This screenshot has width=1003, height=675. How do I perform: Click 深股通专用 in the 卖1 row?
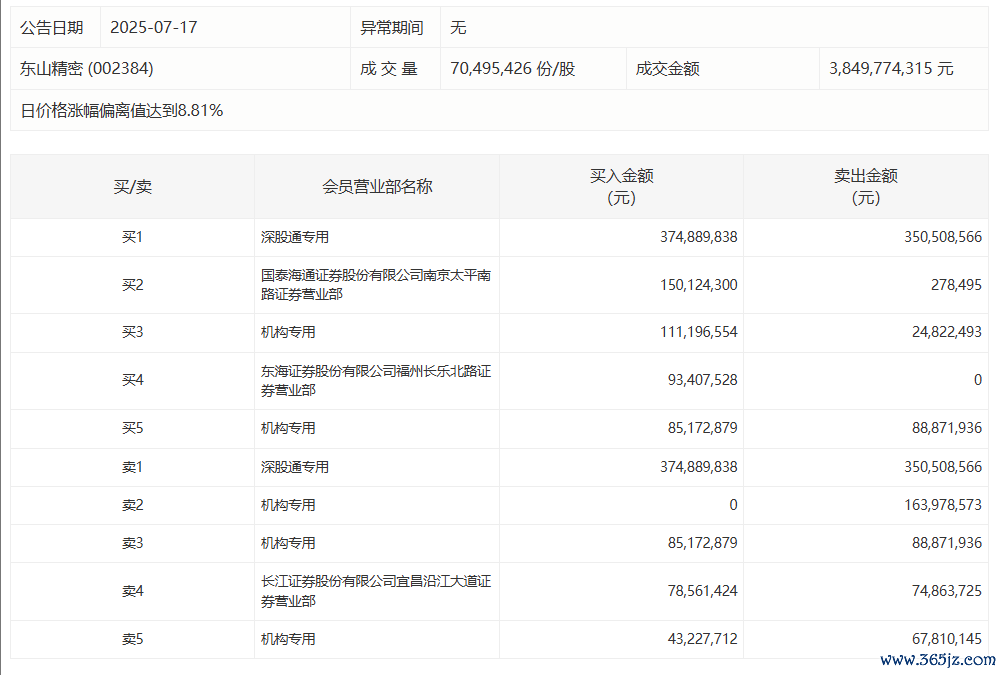coord(295,468)
